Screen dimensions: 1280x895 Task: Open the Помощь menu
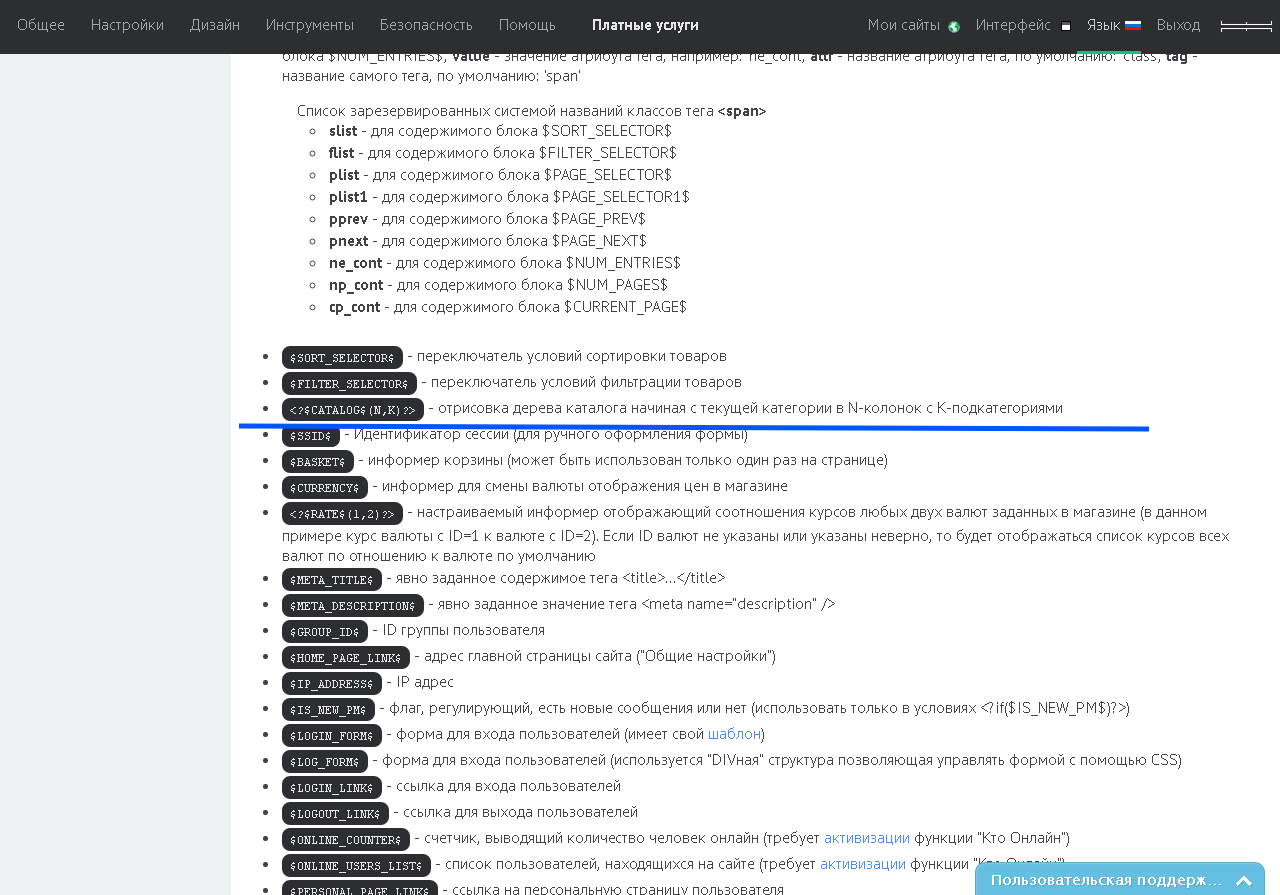527,25
